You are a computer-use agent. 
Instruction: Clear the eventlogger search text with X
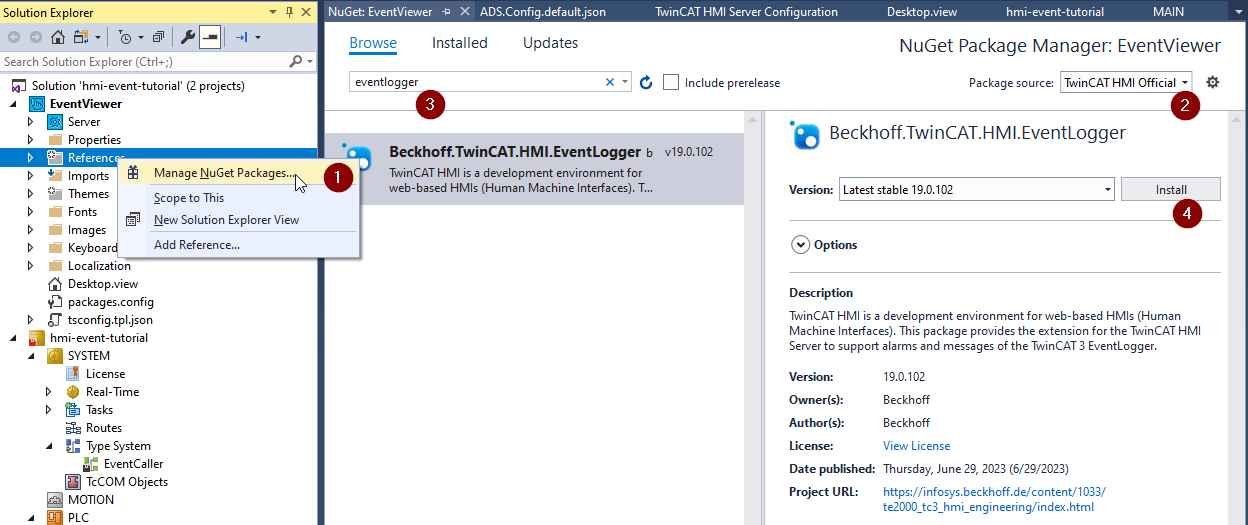[x=610, y=82]
